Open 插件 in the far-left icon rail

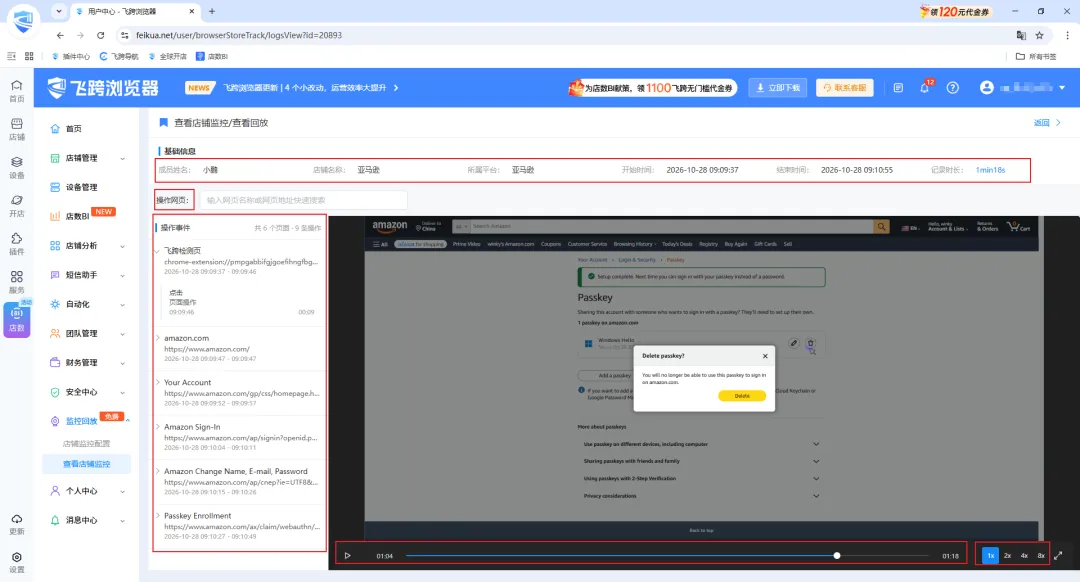17,244
